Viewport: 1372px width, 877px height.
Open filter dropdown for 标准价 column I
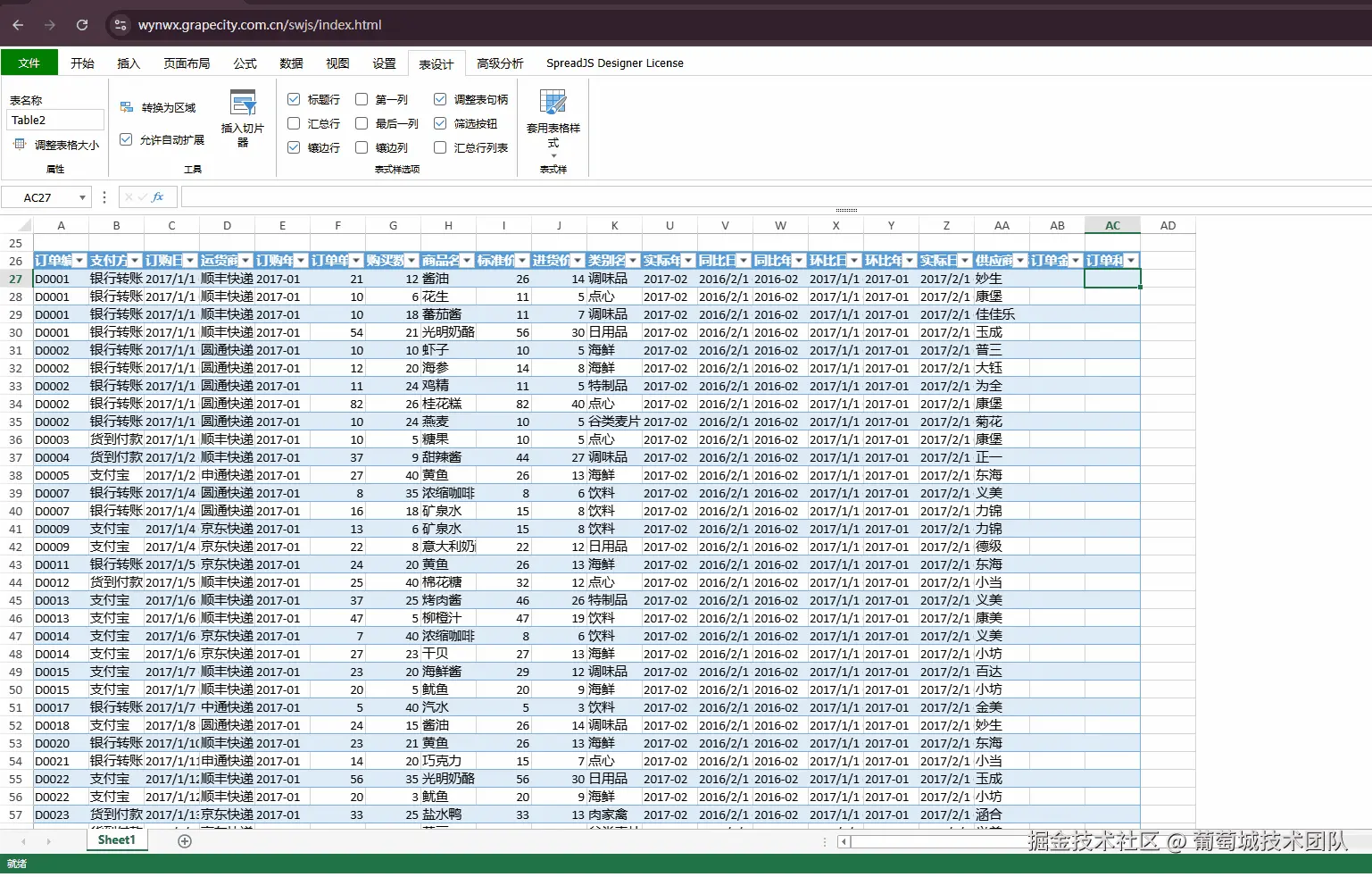pyautogui.click(x=522, y=261)
